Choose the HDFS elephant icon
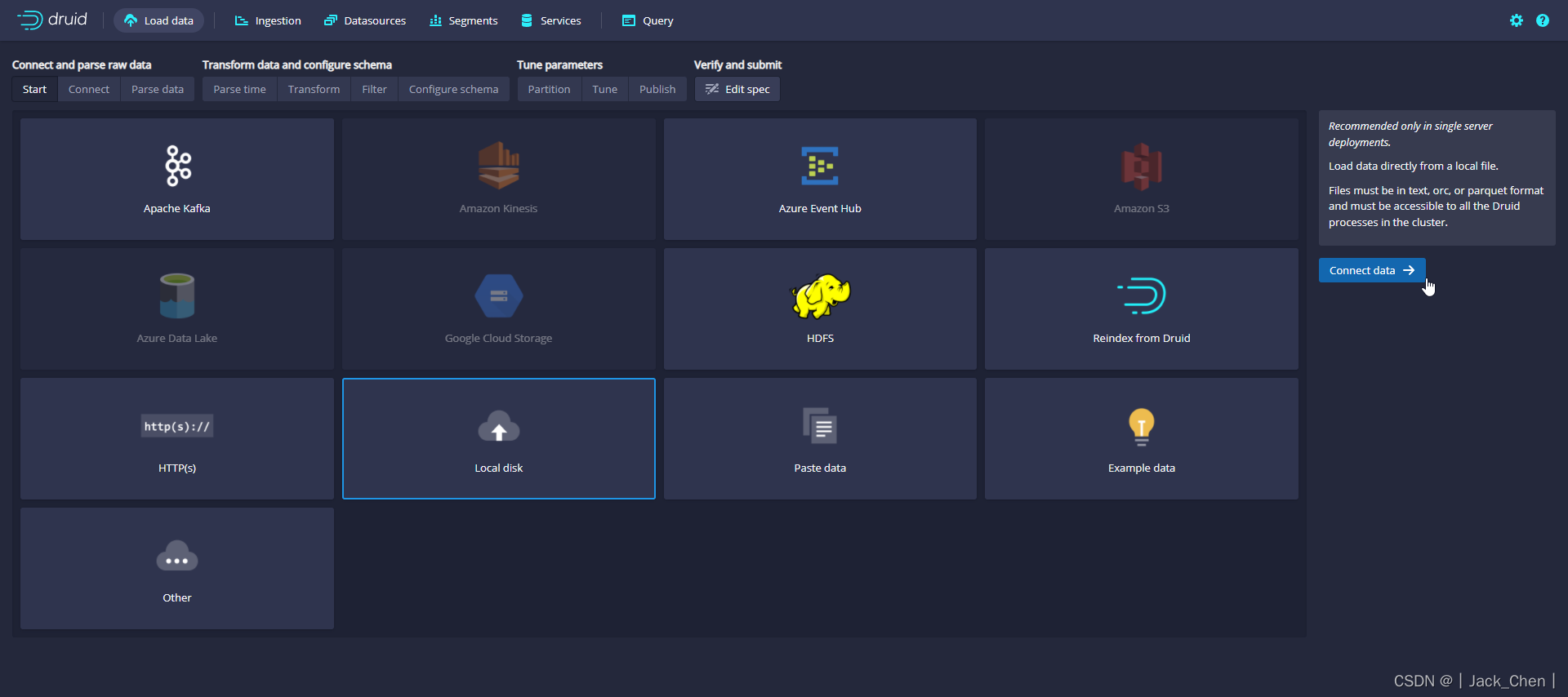The height and width of the screenshot is (697, 1568). [x=820, y=295]
